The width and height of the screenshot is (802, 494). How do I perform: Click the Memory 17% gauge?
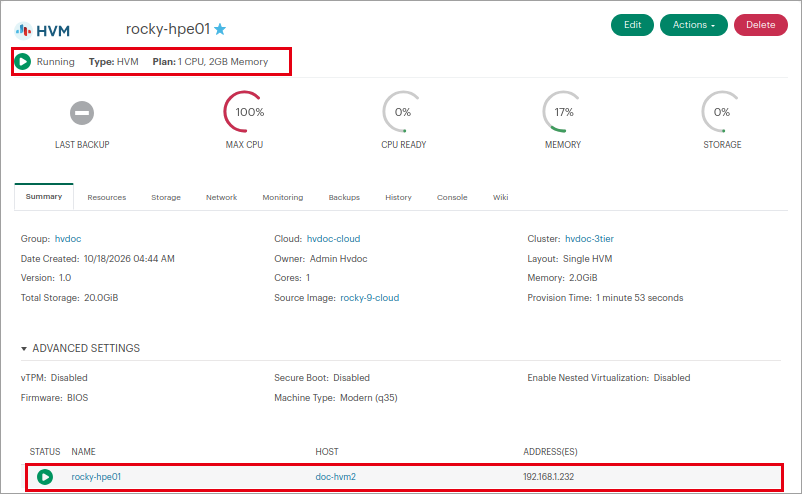[x=563, y=112]
